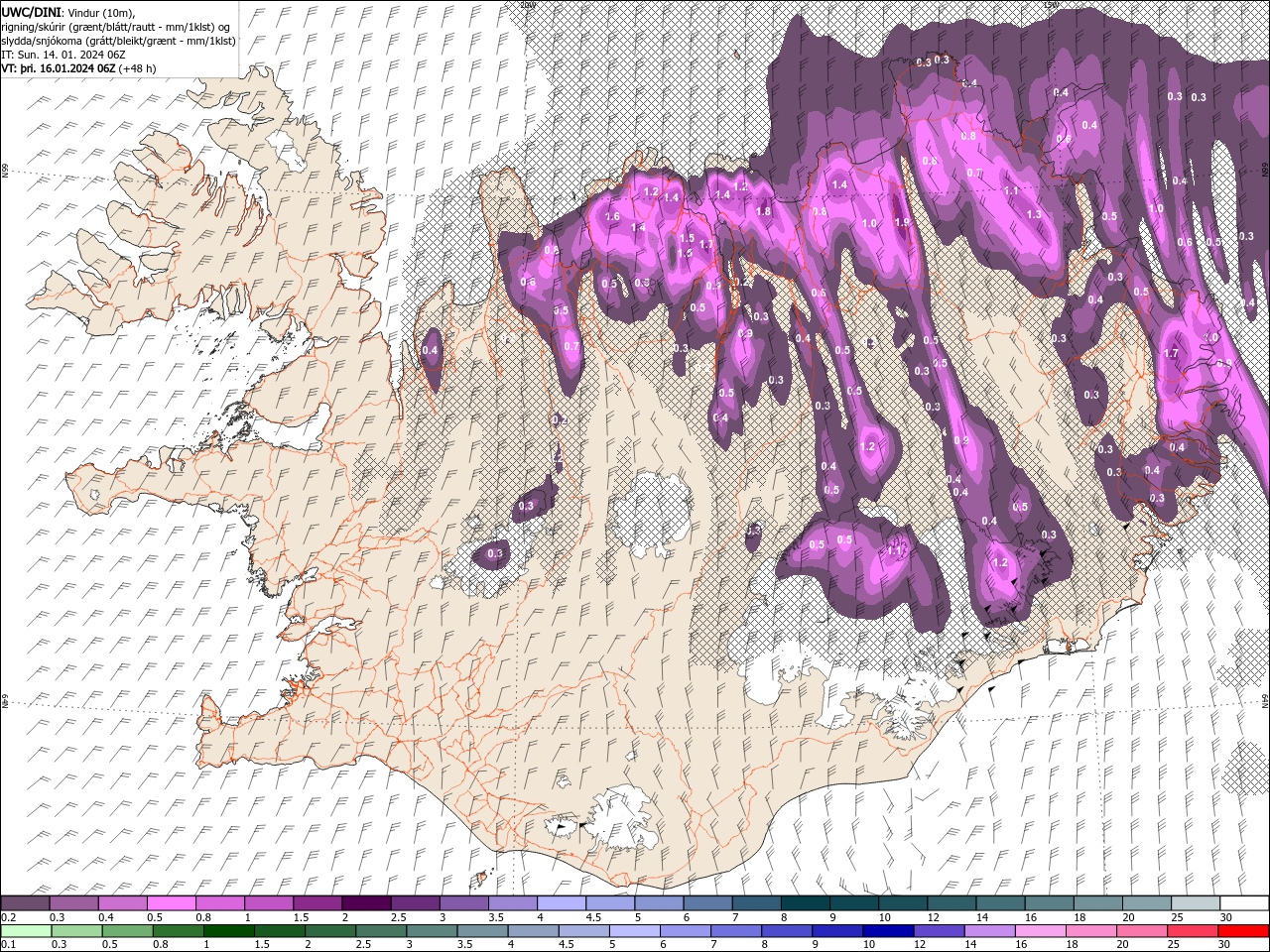Screen dimensions: 1270x952
Task: Choose the 4 blue-gray swatch in rain scale
Action: (535, 930)
